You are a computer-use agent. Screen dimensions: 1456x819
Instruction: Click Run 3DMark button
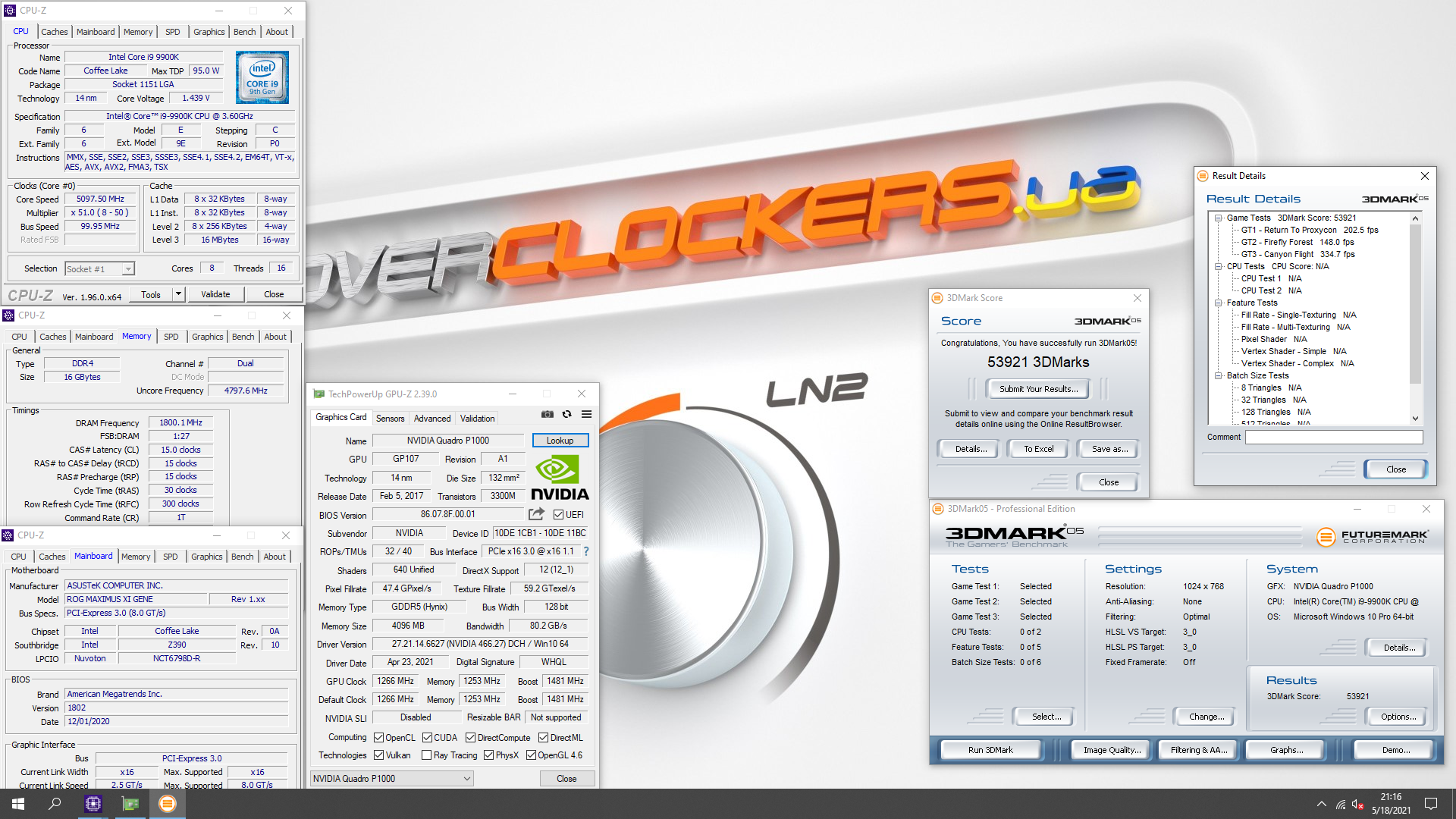pos(990,750)
